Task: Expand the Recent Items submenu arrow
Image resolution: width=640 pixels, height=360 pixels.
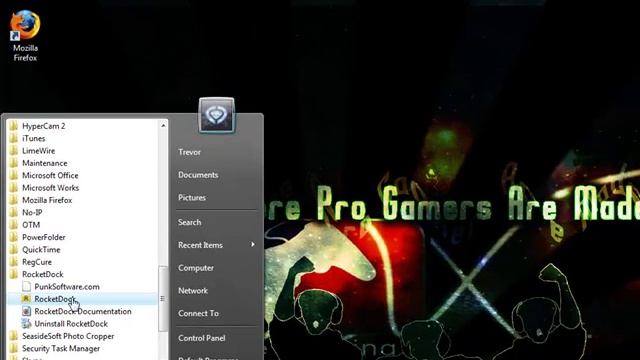Action: click(x=253, y=244)
